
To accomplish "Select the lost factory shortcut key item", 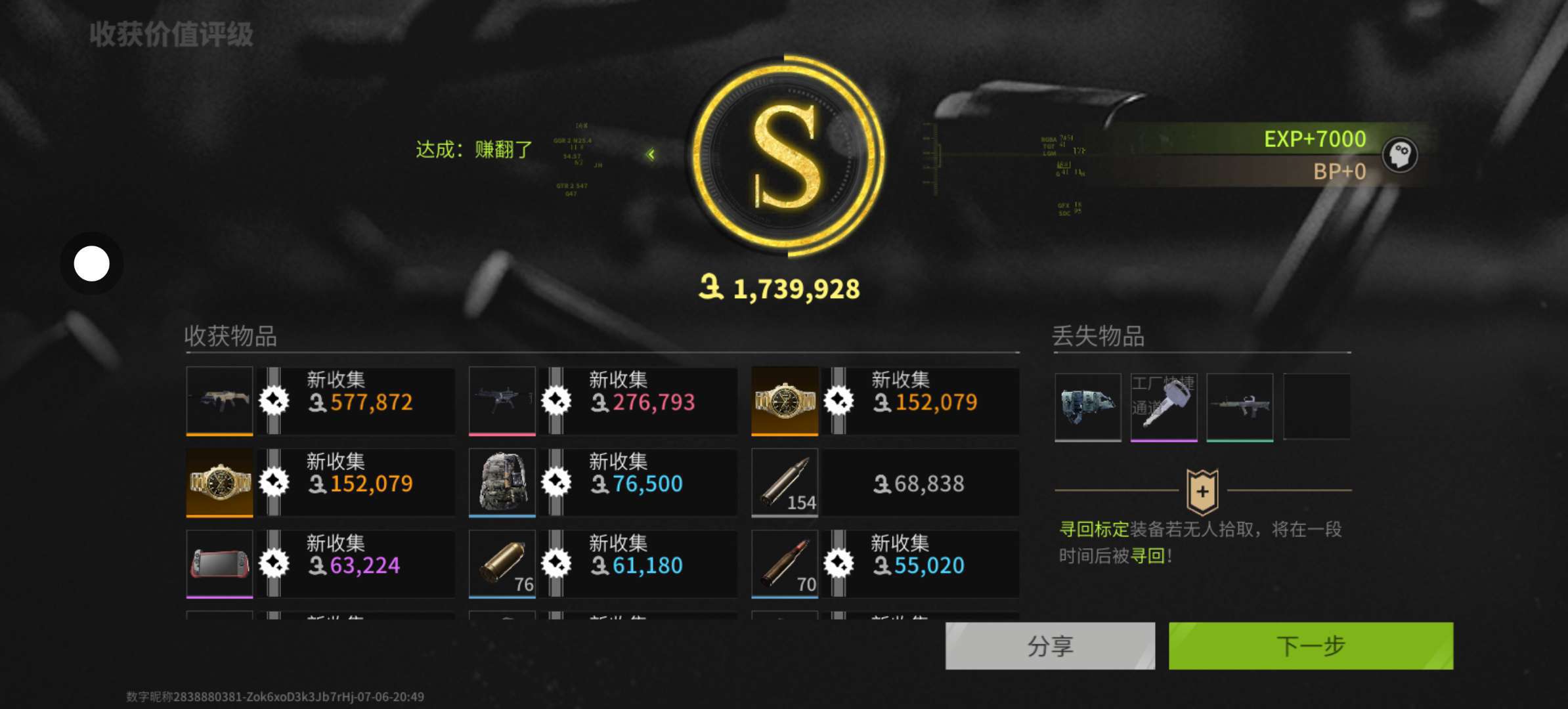I will [1164, 407].
